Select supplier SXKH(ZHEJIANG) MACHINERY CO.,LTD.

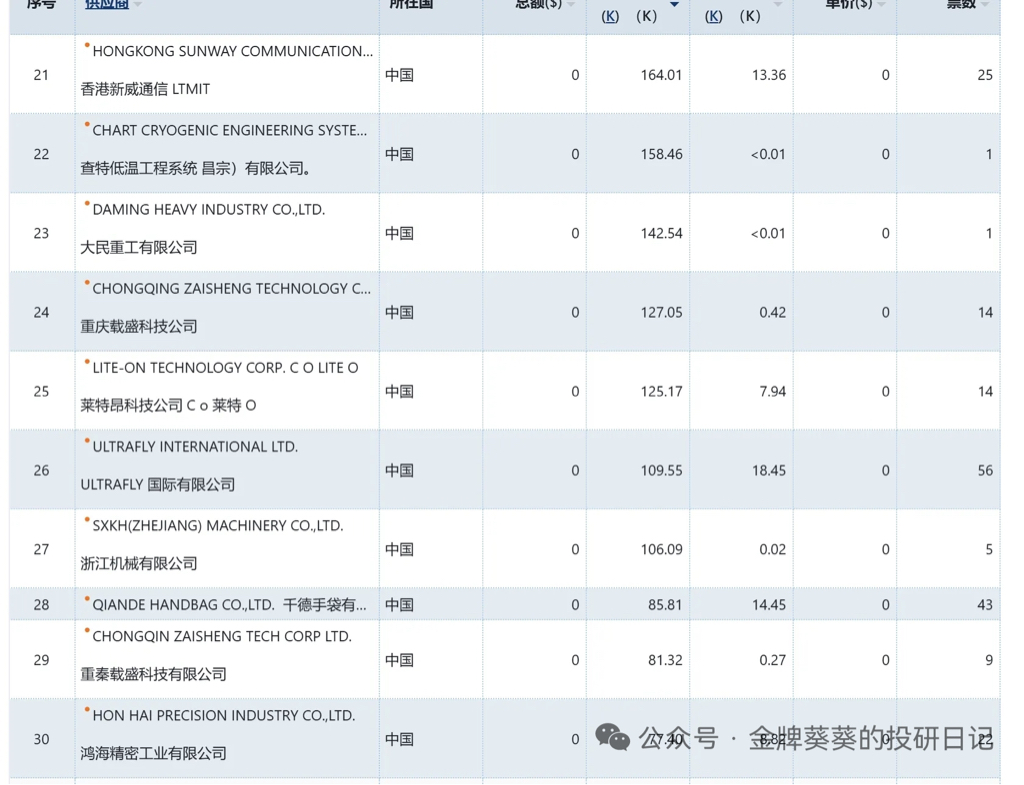pyautogui.click(x=217, y=526)
